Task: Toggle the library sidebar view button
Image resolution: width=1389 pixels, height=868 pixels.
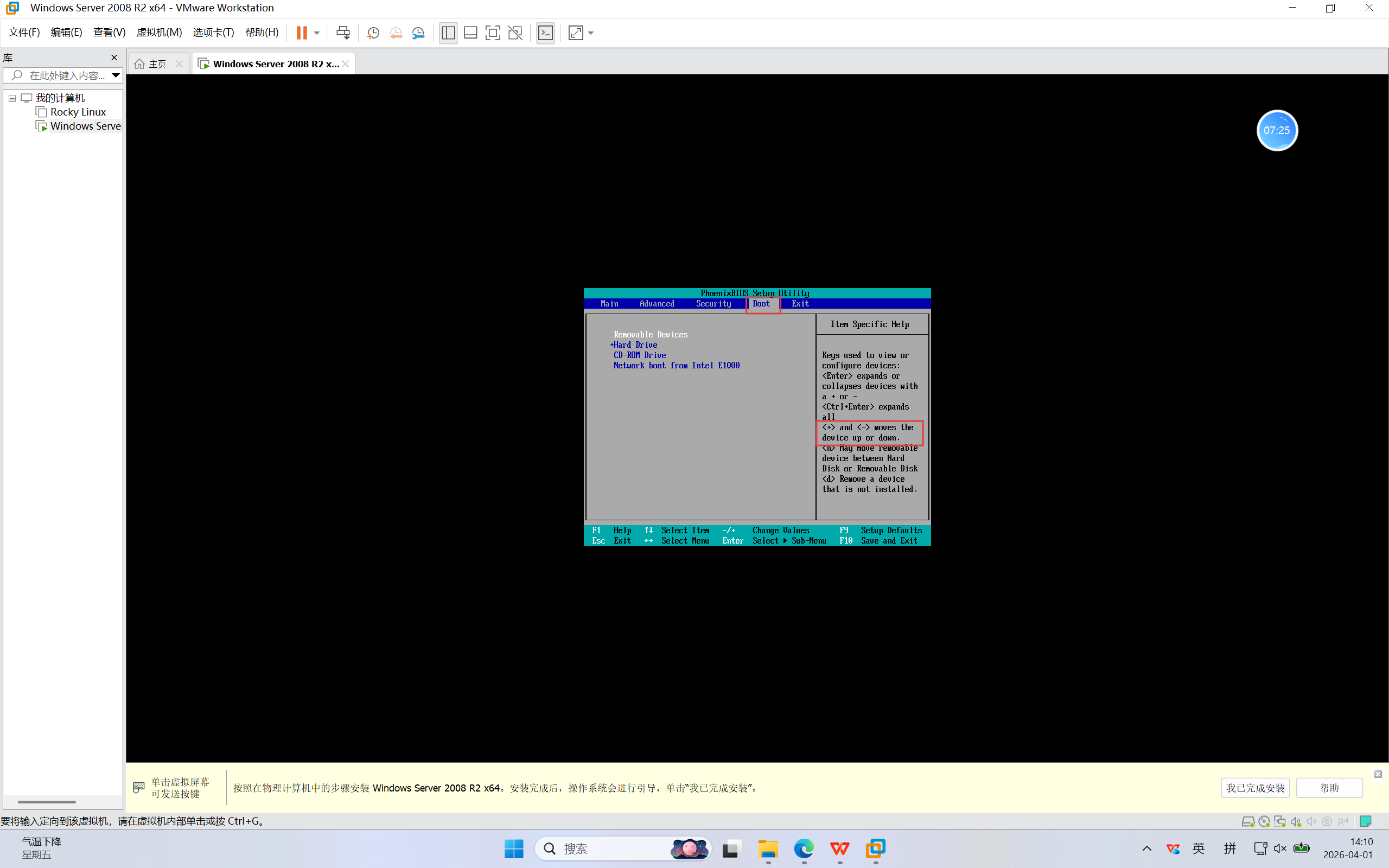Action: pyautogui.click(x=448, y=33)
